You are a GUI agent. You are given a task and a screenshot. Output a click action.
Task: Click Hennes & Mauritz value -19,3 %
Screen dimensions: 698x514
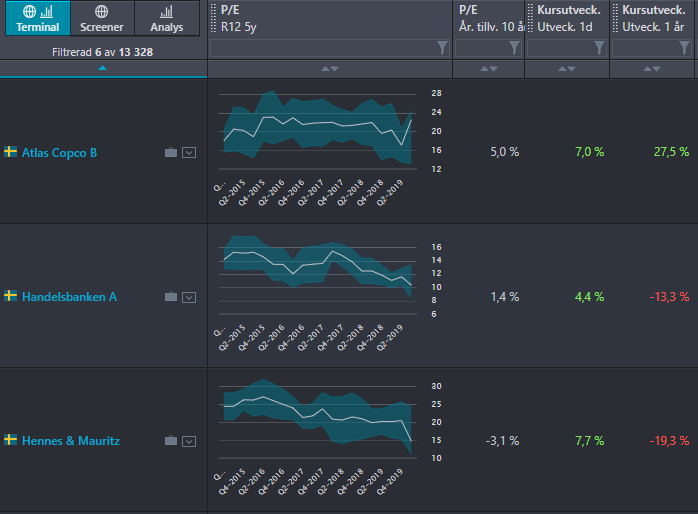[x=669, y=441]
